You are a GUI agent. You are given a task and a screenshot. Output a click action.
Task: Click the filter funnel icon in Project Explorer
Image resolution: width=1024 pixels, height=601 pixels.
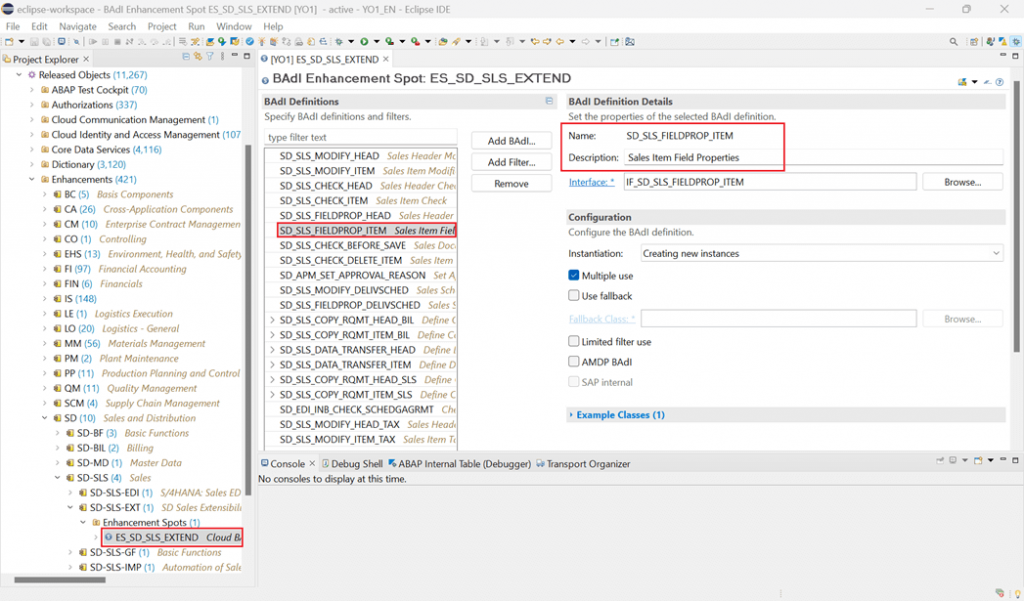pyautogui.click(x=210, y=57)
